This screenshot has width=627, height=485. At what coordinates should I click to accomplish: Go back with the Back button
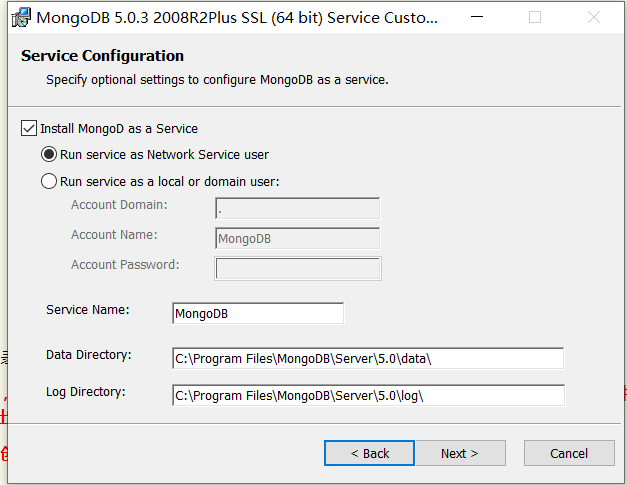(x=369, y=453)
